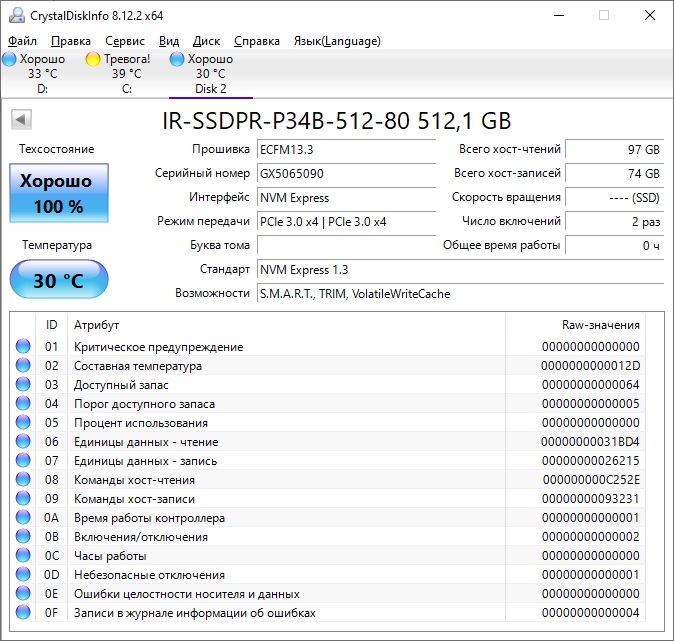Click status orb beside Часы работы row
The image size is (674, 641).
pos(23,556)
